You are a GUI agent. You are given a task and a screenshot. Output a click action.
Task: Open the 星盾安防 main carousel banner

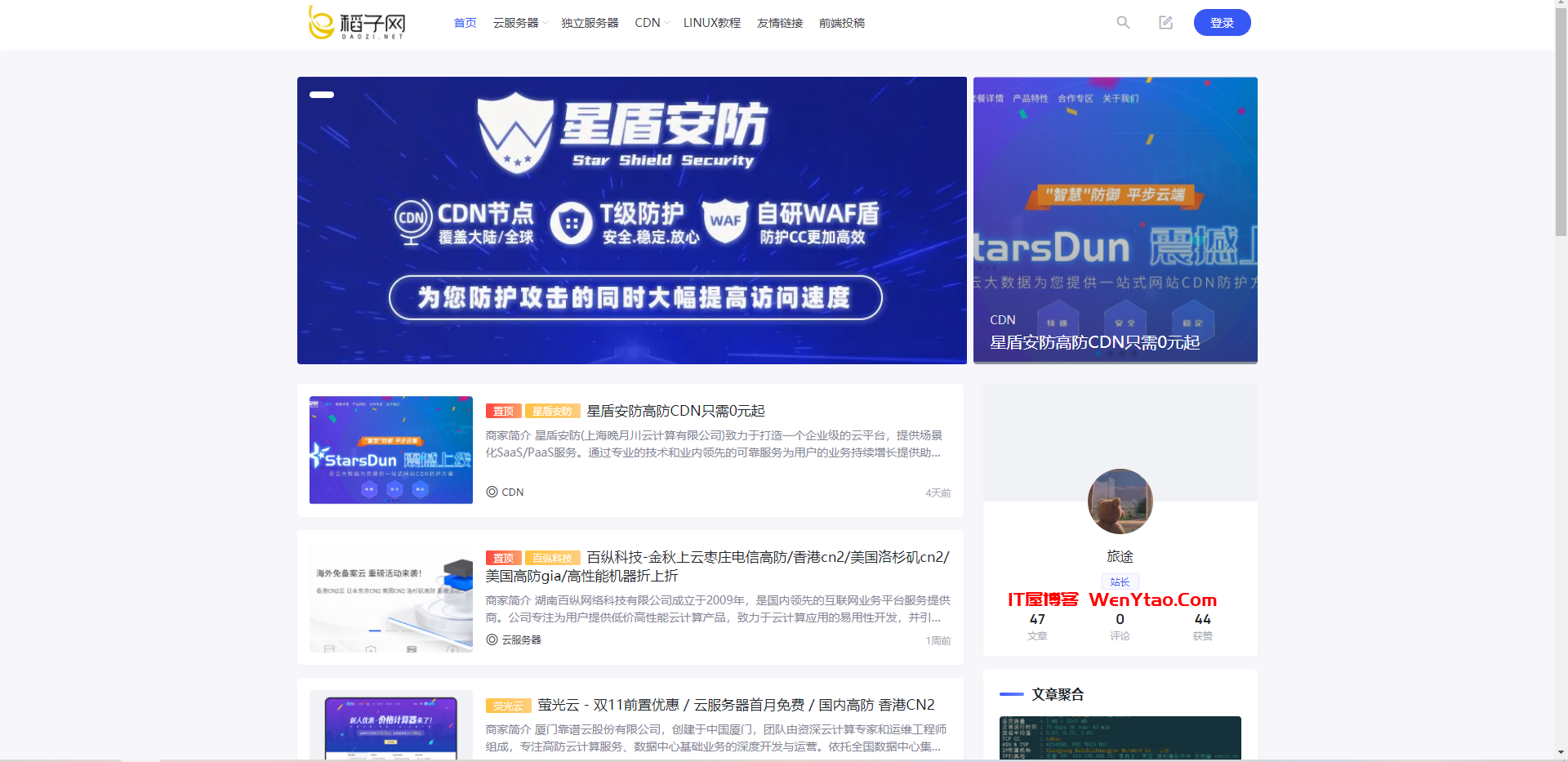tap(631, 221)
